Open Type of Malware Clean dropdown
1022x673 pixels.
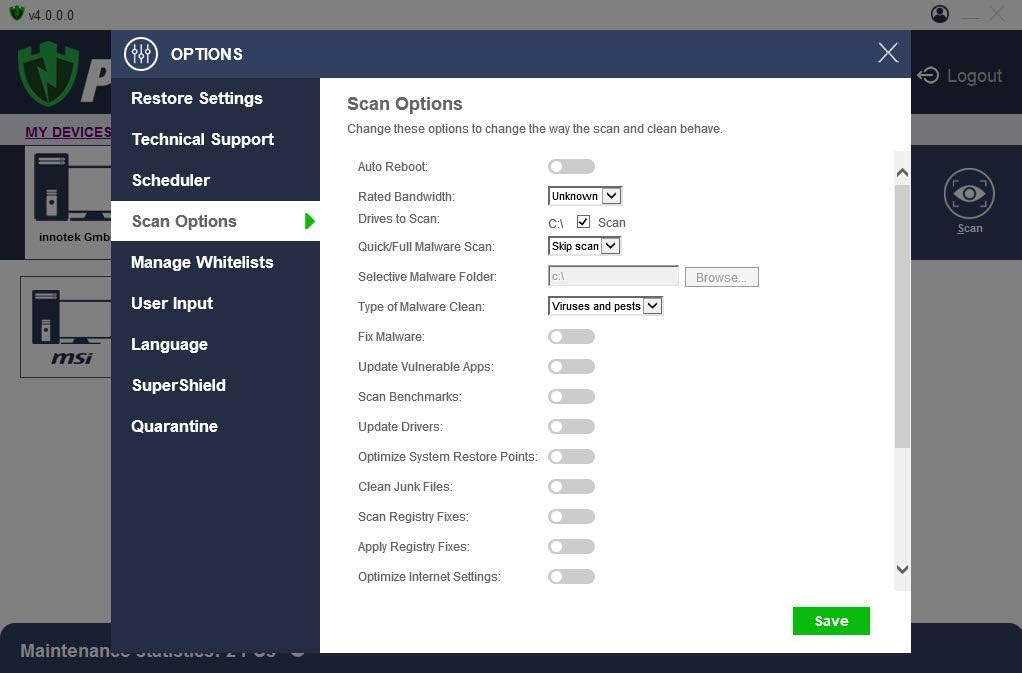605,306
